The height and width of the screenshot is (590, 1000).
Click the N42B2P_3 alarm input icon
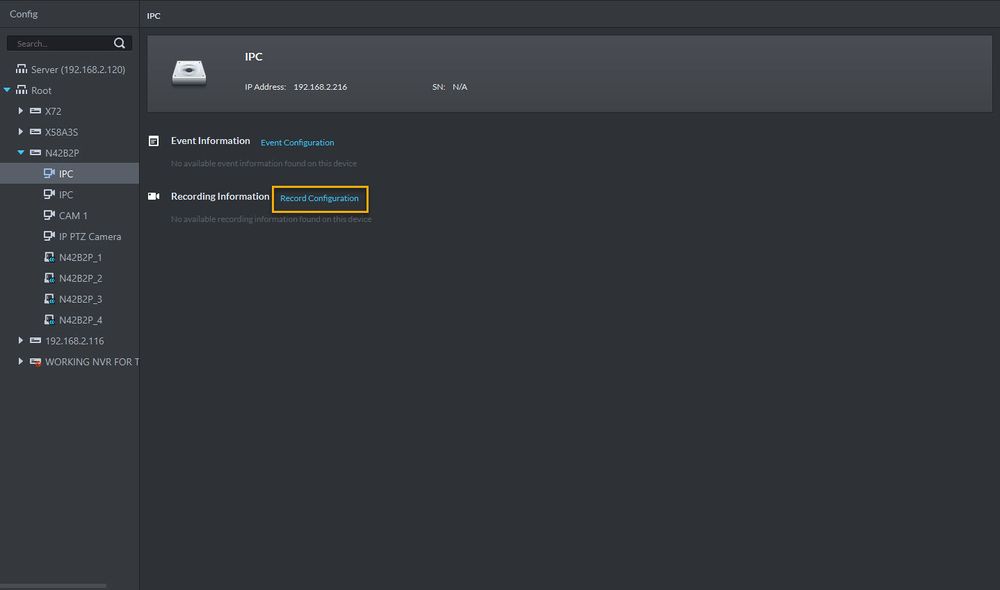[49, 299]
